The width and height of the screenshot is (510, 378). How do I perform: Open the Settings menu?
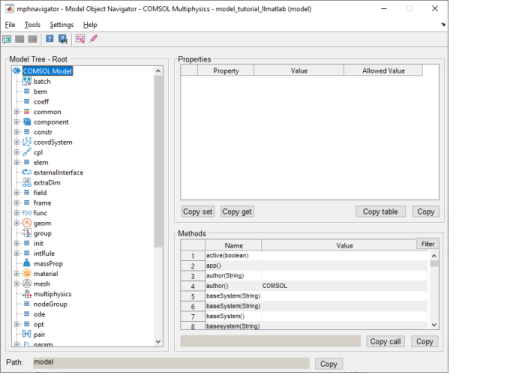62,25
